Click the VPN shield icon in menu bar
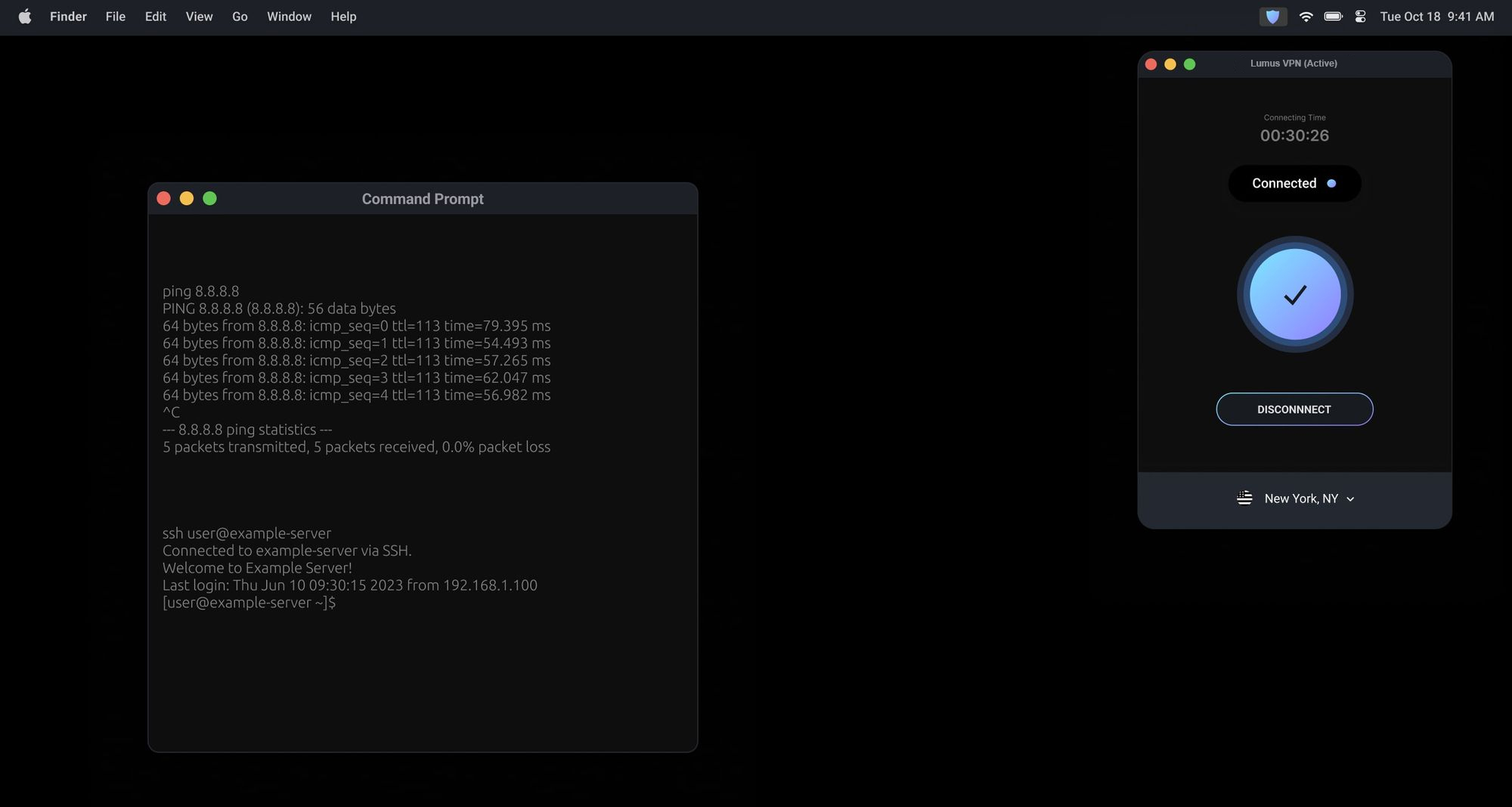The height and width of the screenshot is (807, 1512). pyautogui.click(x=1273, y=17)
